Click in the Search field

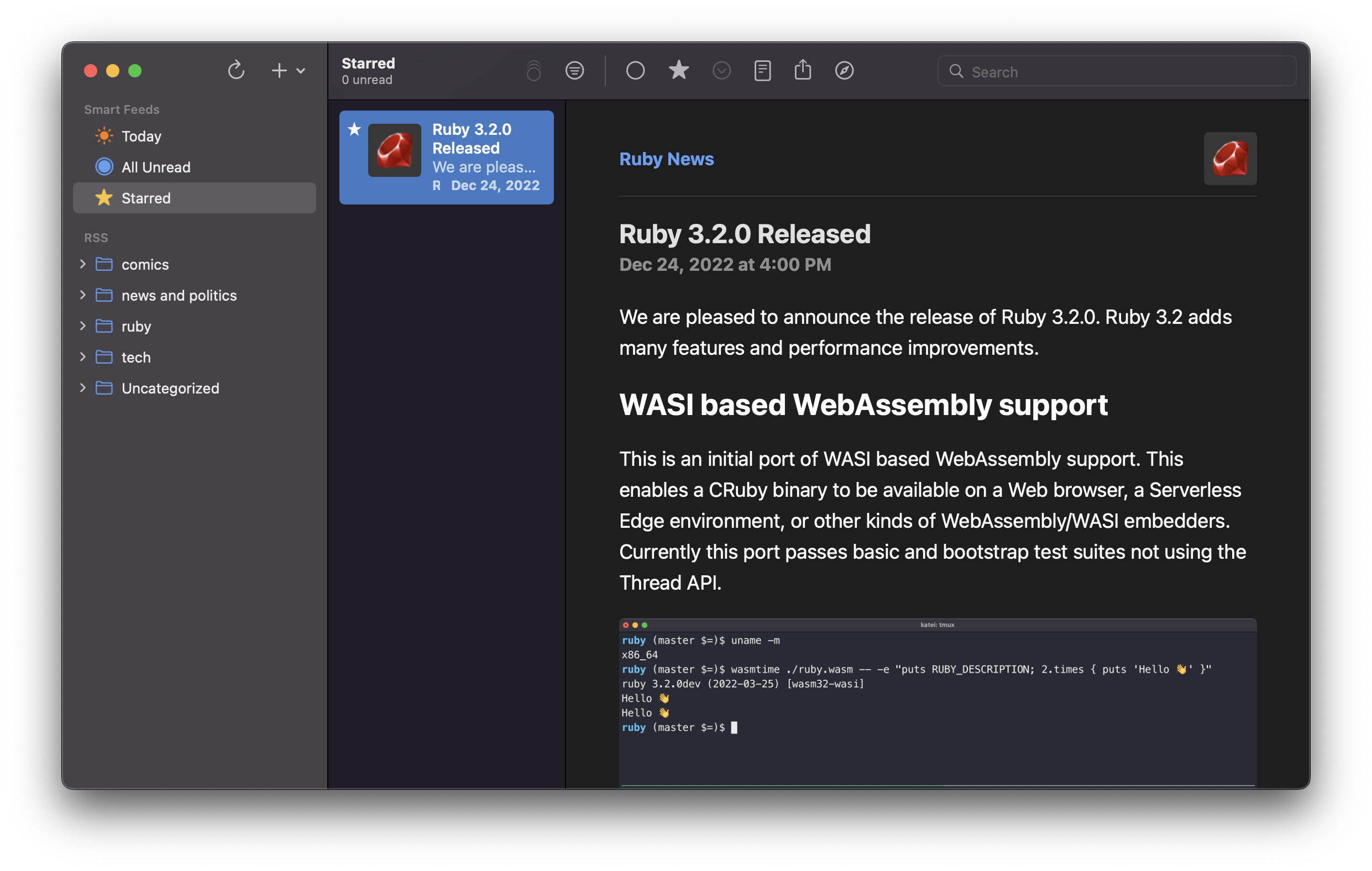1117,71
